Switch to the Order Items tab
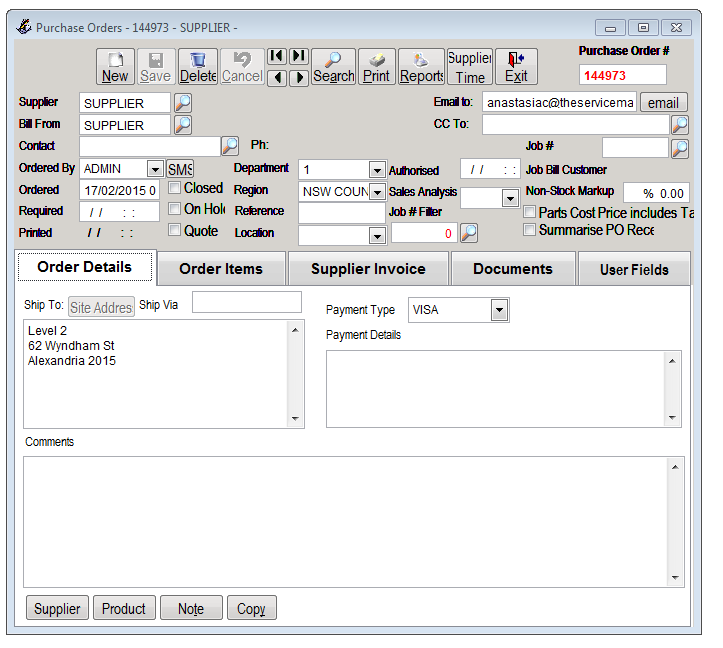Image resolution: width=723 pixels, height=648 pixels. click(221, 268)
